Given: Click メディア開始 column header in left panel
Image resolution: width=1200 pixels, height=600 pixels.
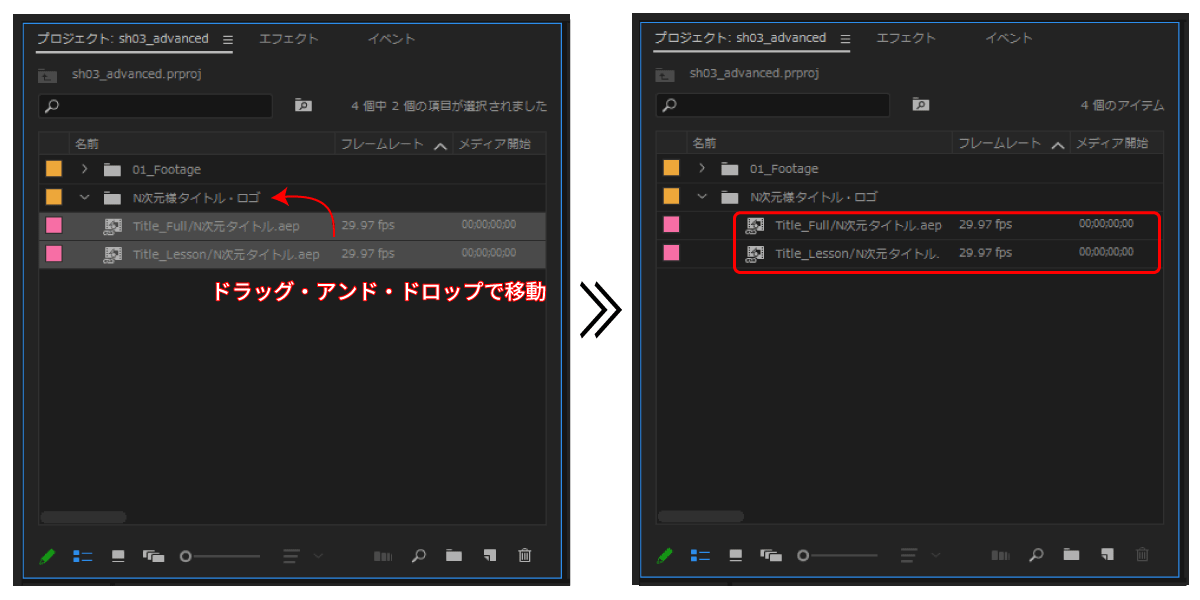Looking at the screenshot, I should (x=495, y=145).
